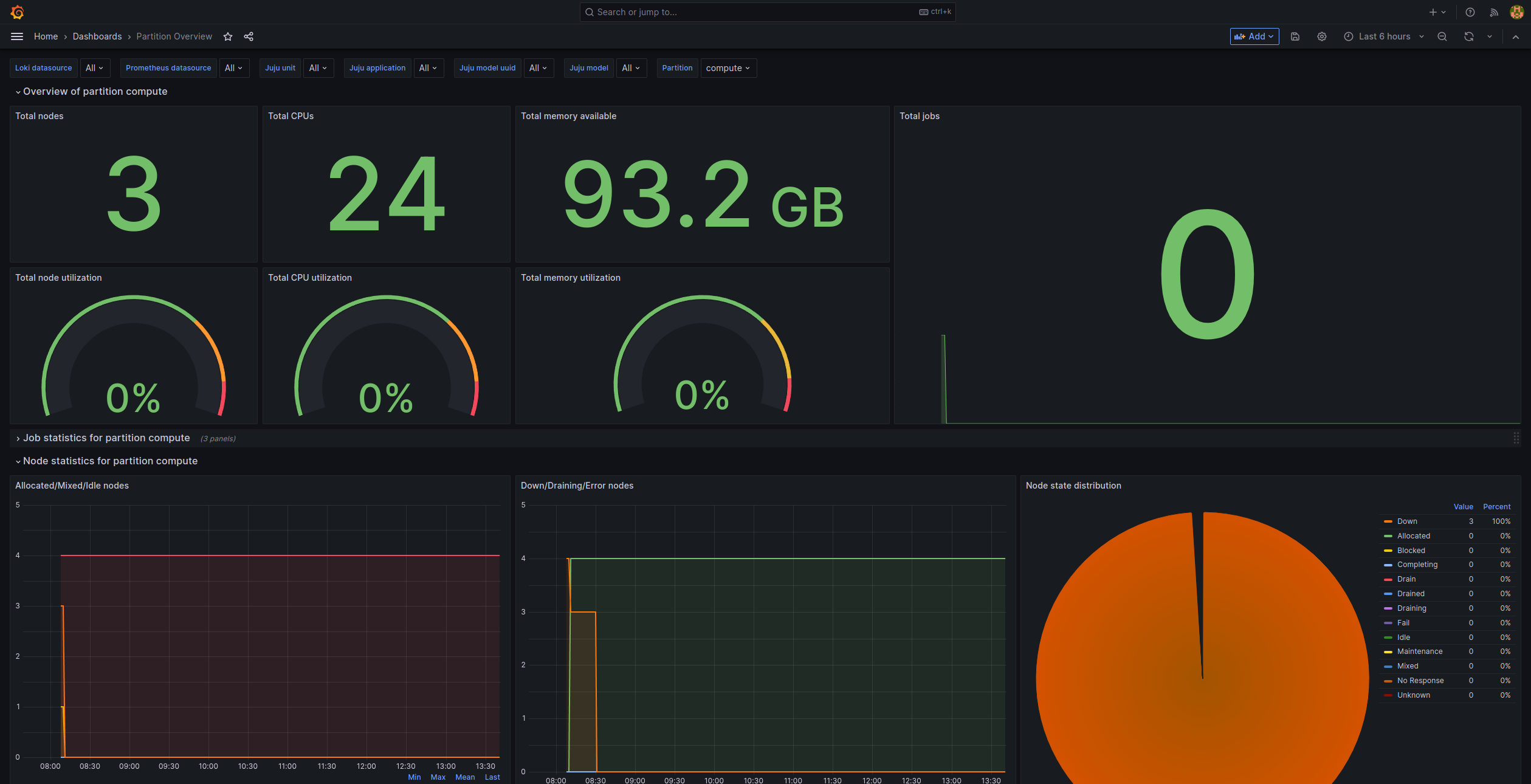Open the auto-refresh interval dropdown
Viewport: 1531px width, 784px height.
click(x=1490, y=36)
